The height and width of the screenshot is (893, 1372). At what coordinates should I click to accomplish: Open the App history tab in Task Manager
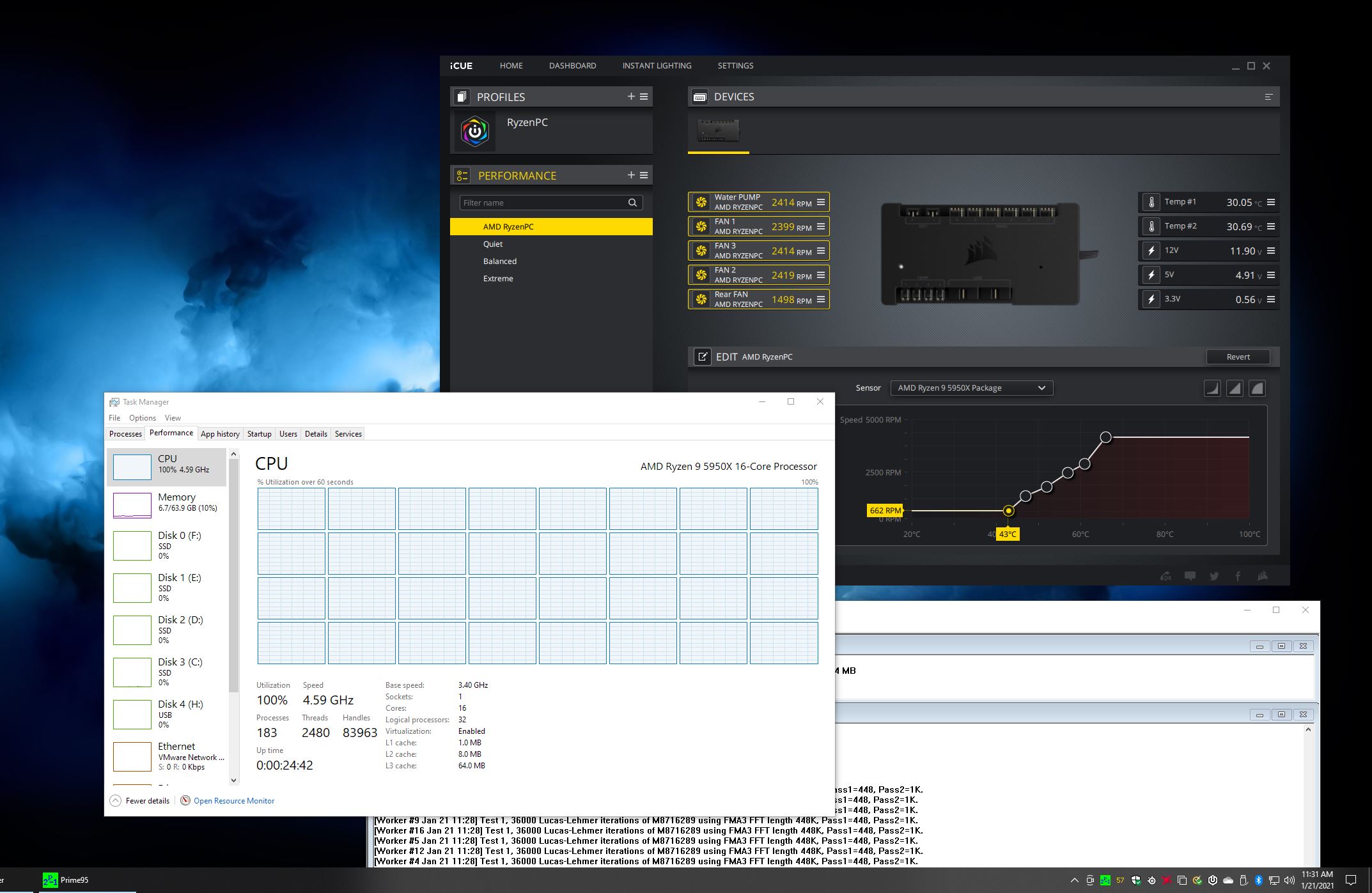pos(219,433)
